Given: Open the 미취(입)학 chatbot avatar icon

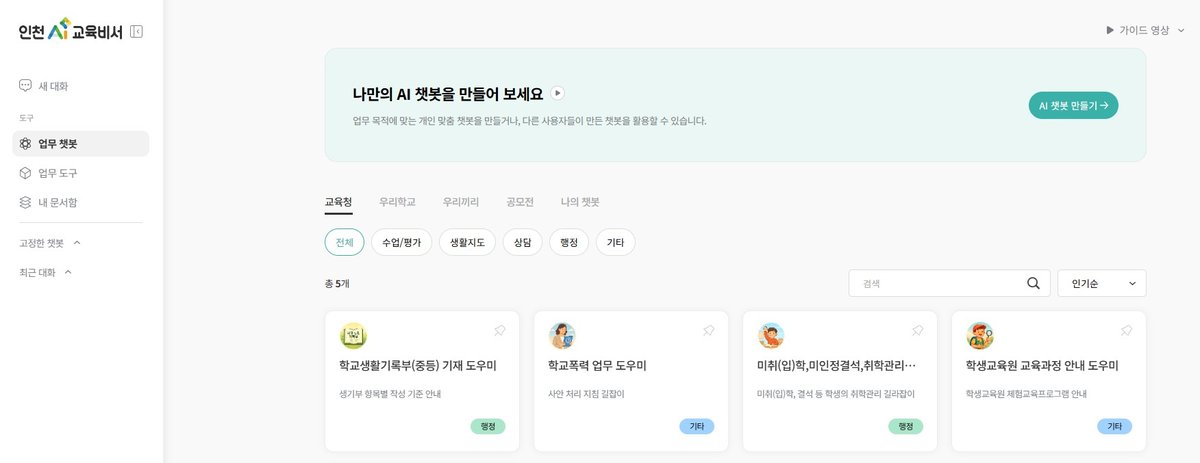Looking at the screenshot, I should [x=771, y=335].
